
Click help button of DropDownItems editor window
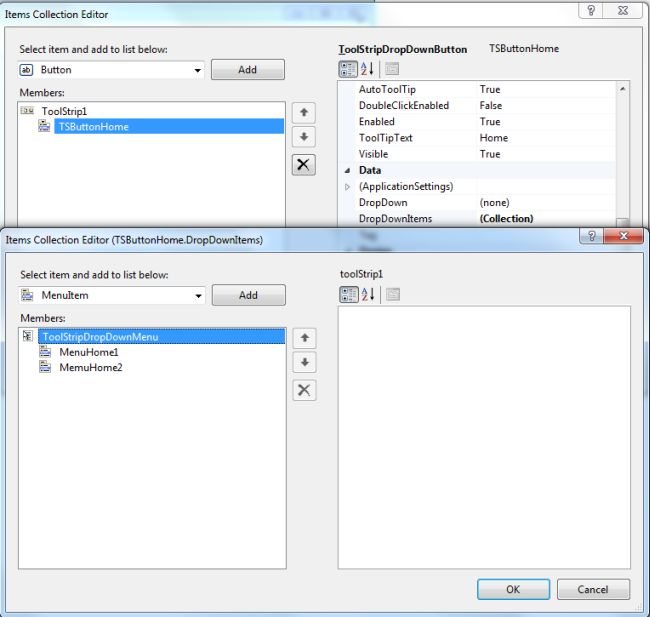click(592, 236)
